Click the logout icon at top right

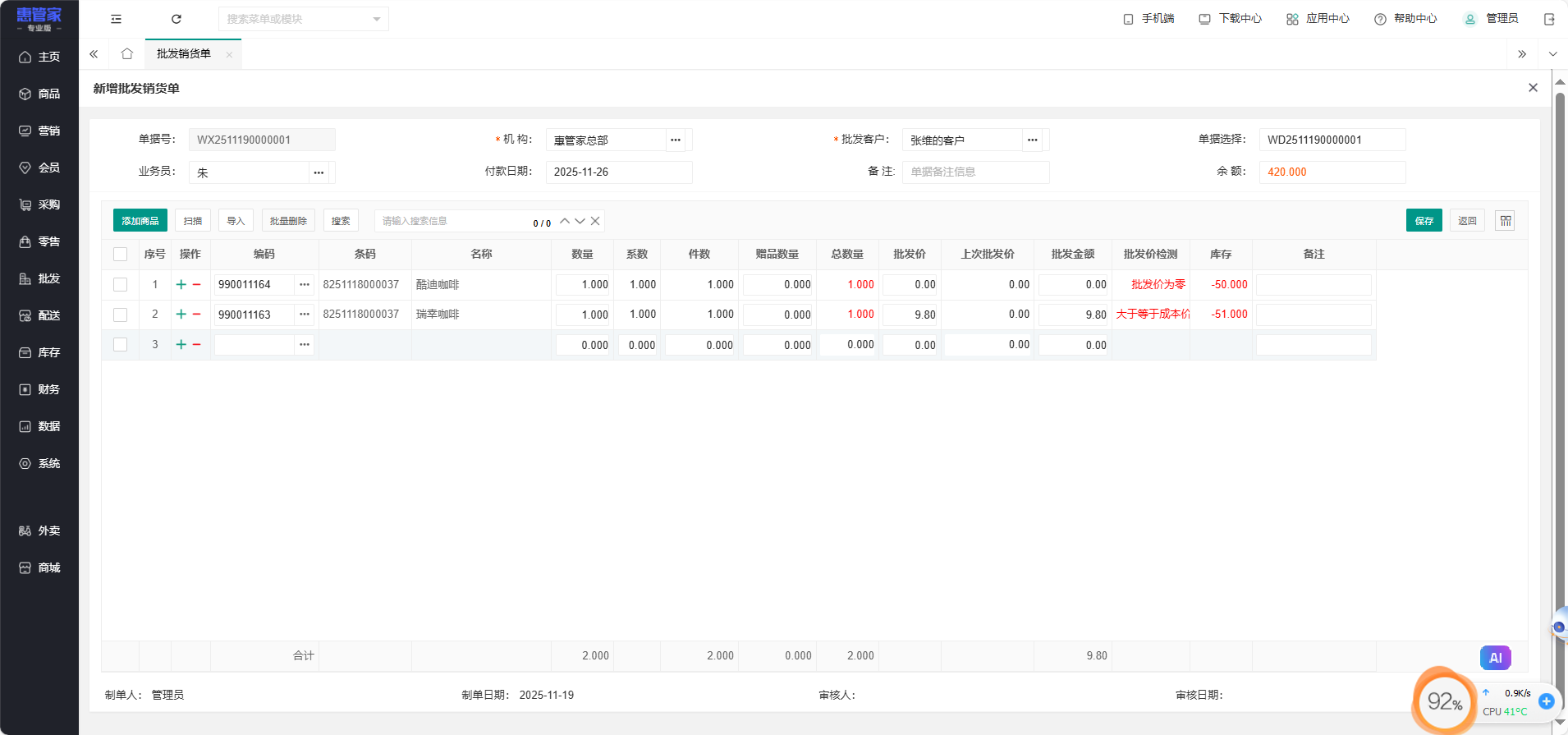pos(1549,19)
